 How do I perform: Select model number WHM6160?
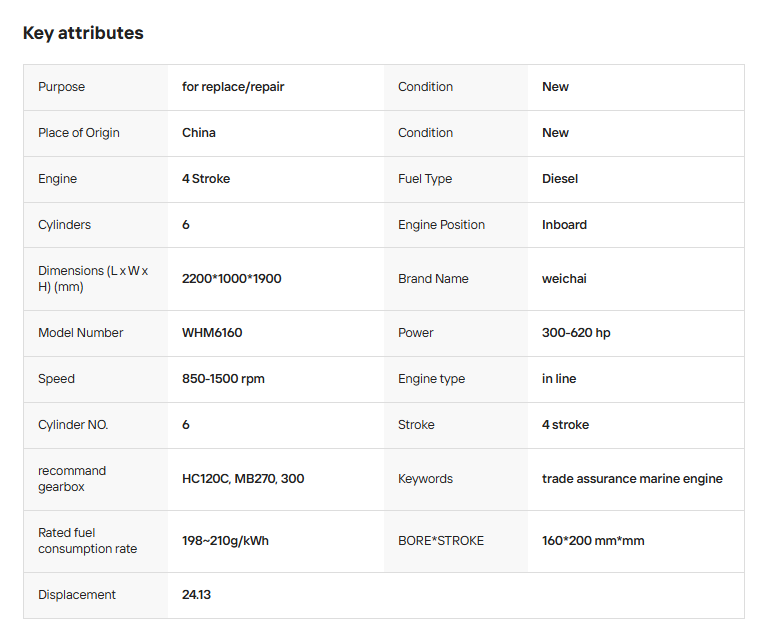[x=212, y=333]
